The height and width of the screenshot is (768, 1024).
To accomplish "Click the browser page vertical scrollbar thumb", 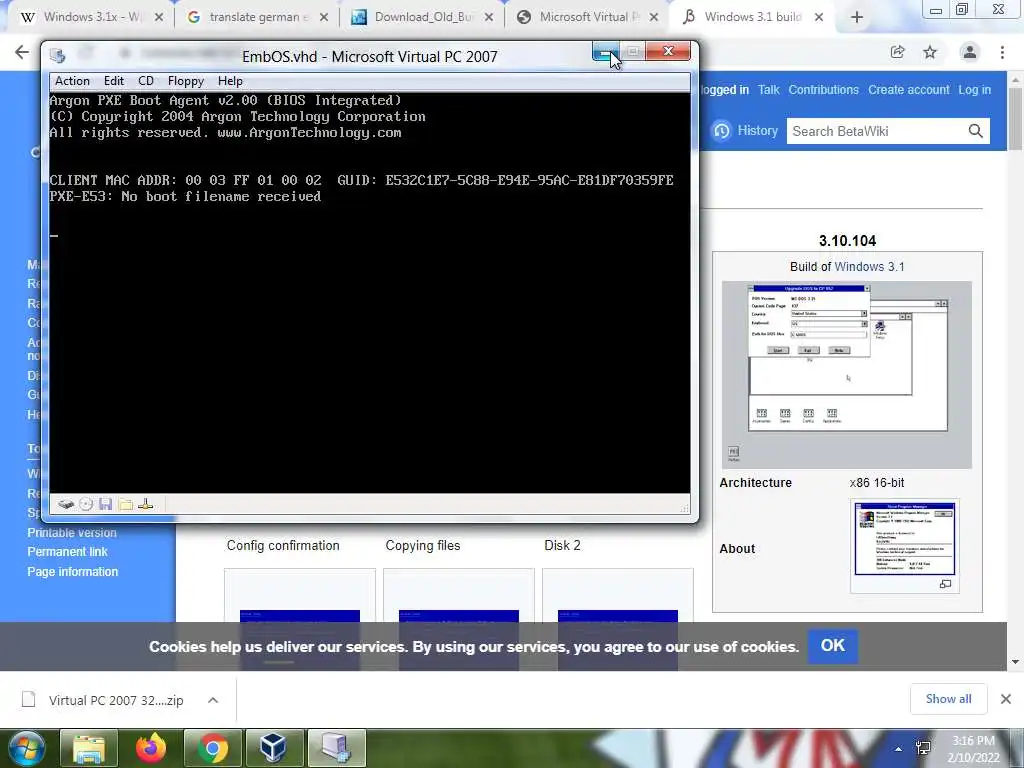I will (1015, 118).
